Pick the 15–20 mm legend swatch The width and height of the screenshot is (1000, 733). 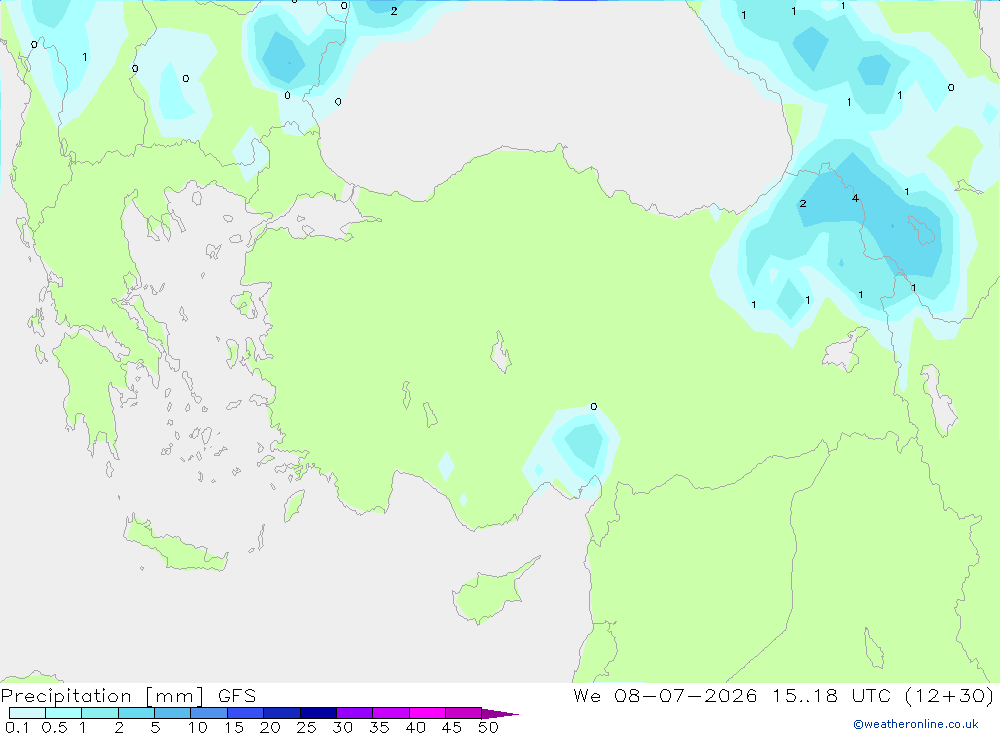246,713
